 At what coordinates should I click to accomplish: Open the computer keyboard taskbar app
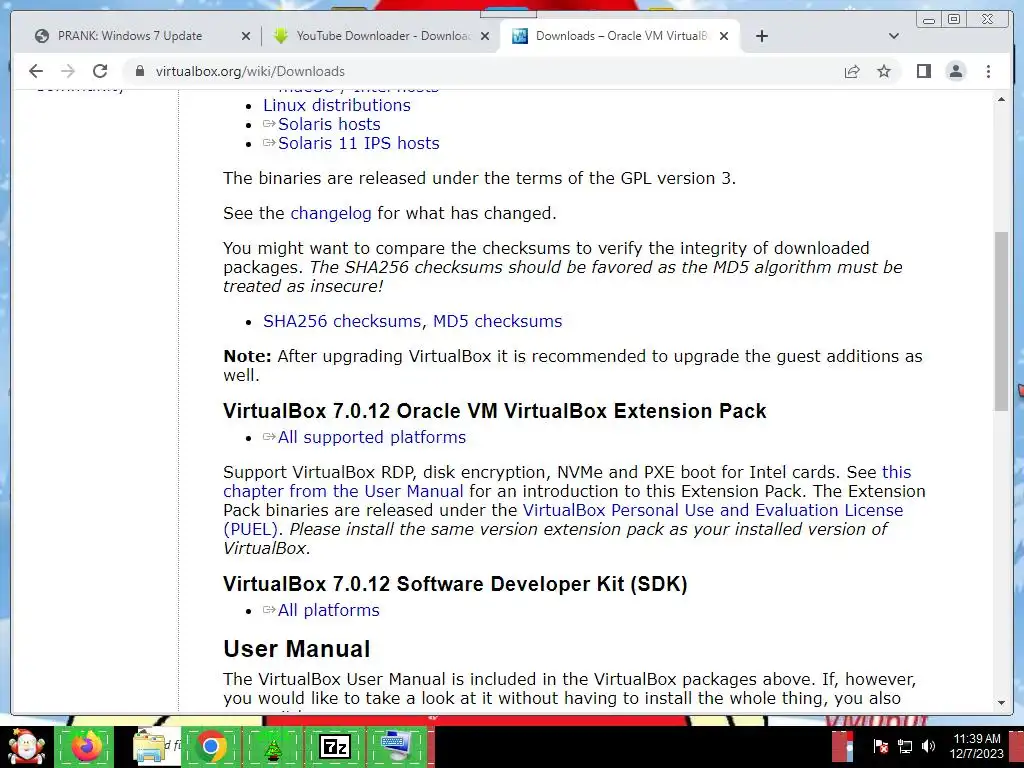tap(396, 746)
